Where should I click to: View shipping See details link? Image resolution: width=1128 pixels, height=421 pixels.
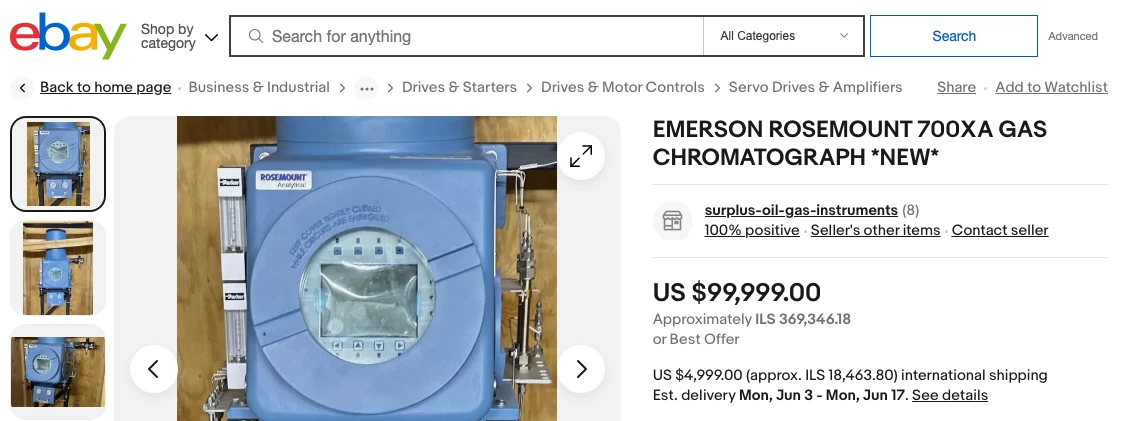[949, 395]
